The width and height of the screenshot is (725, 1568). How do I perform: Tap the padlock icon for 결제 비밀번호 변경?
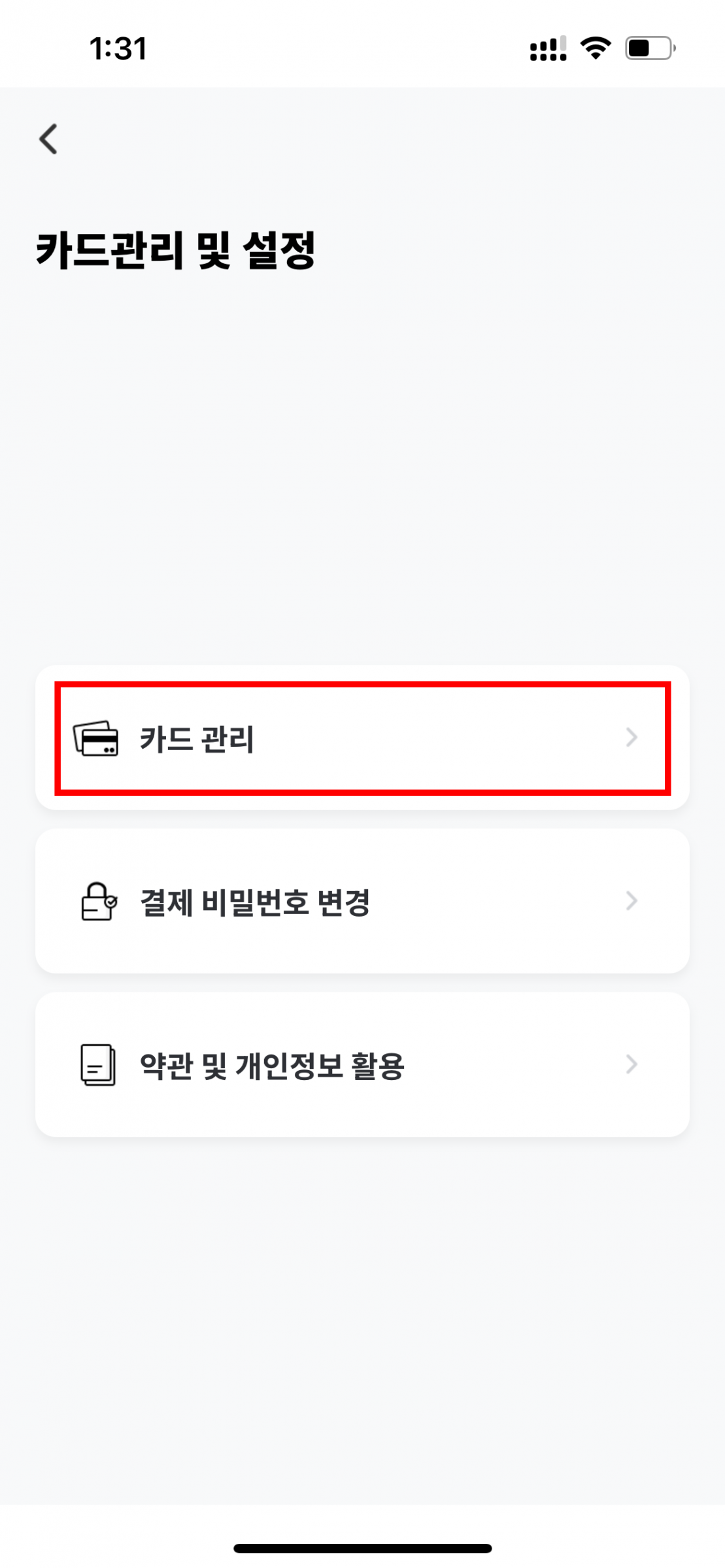[98, 902]
